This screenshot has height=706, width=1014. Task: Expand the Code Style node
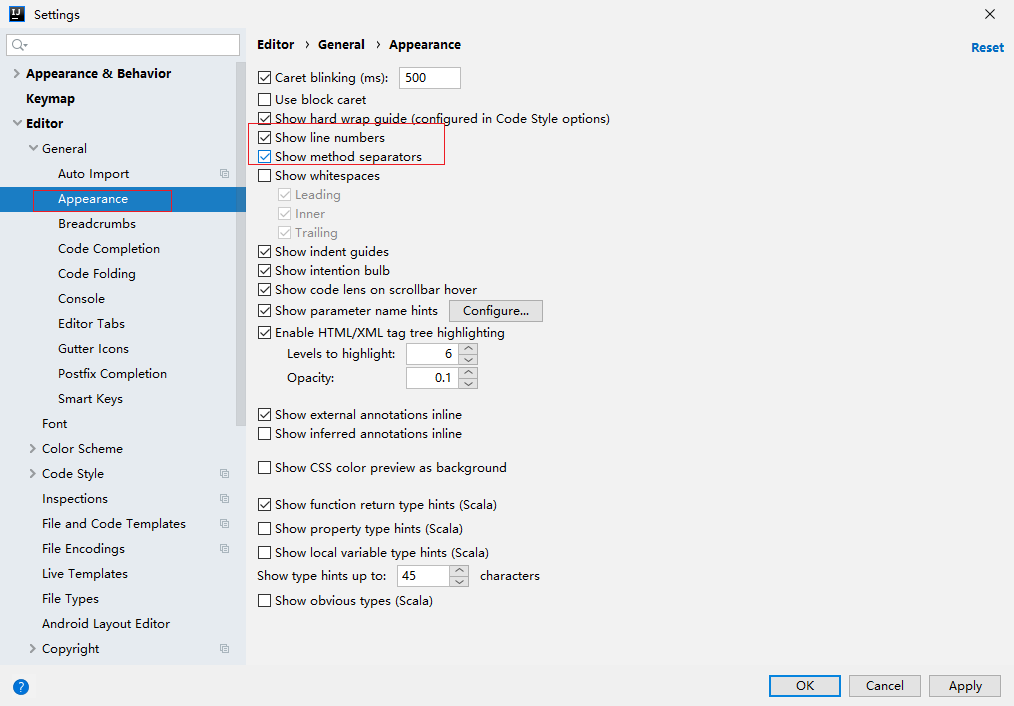pos(32,473)
